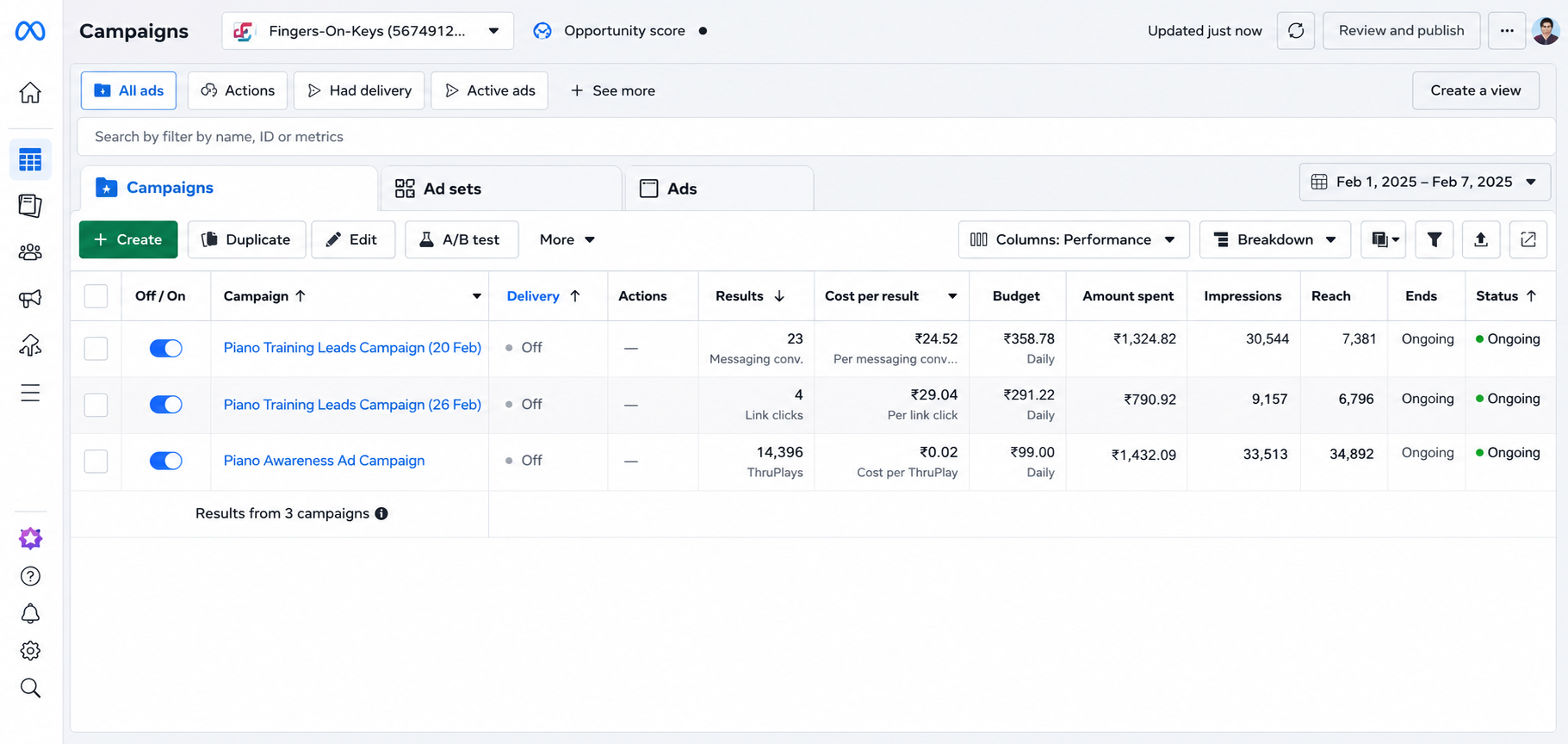The image size is (1568, 744).
Task: Tick the select-all header checkbox
Action: 96,296
